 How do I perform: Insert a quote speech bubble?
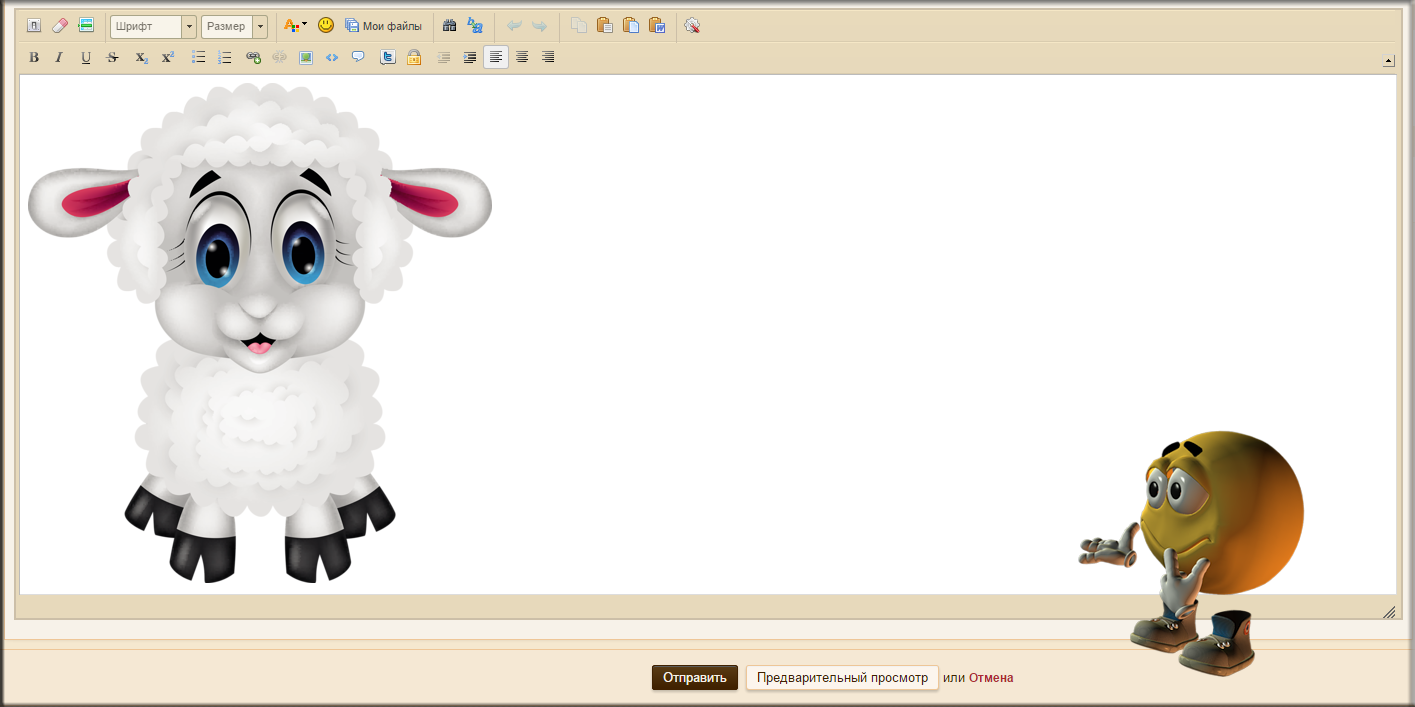click(358, 58)
